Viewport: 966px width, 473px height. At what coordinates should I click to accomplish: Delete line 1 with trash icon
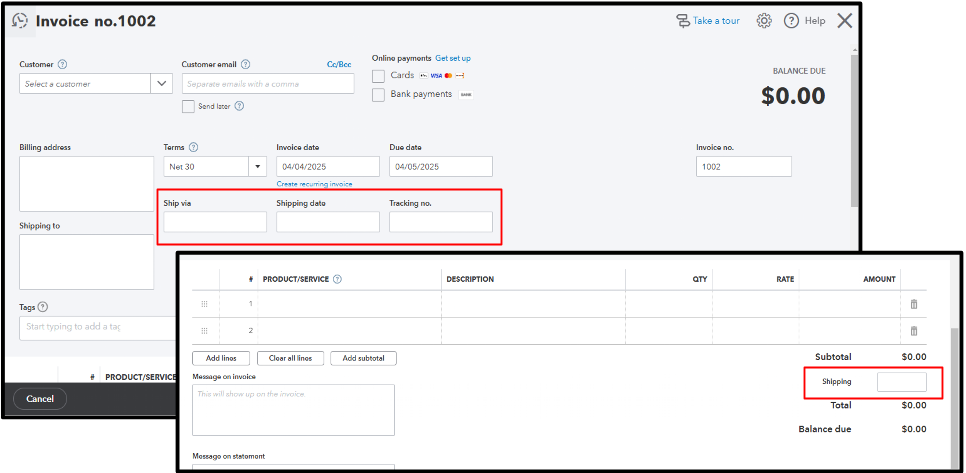[914, 304]
